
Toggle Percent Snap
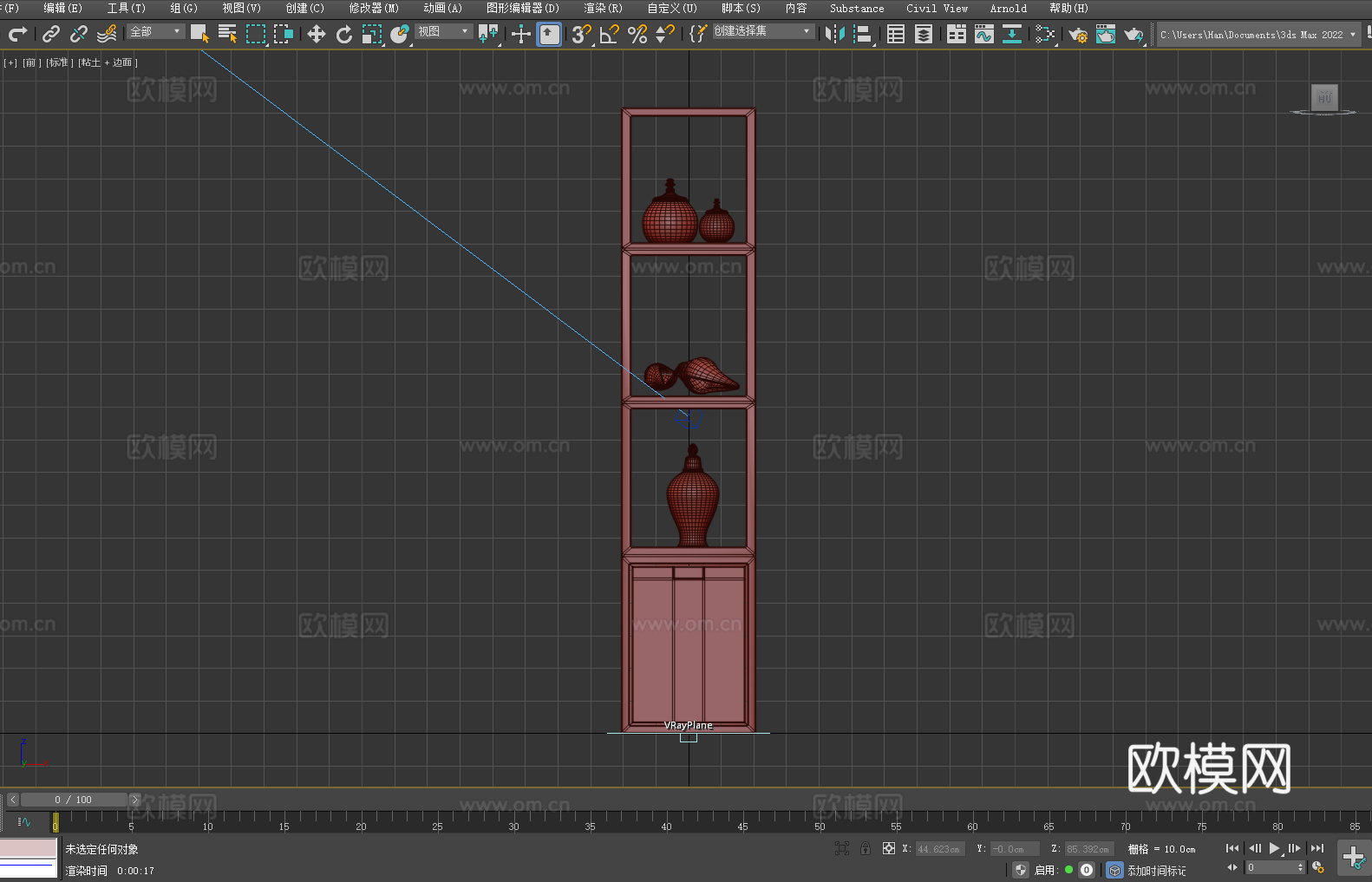(637, 34)
